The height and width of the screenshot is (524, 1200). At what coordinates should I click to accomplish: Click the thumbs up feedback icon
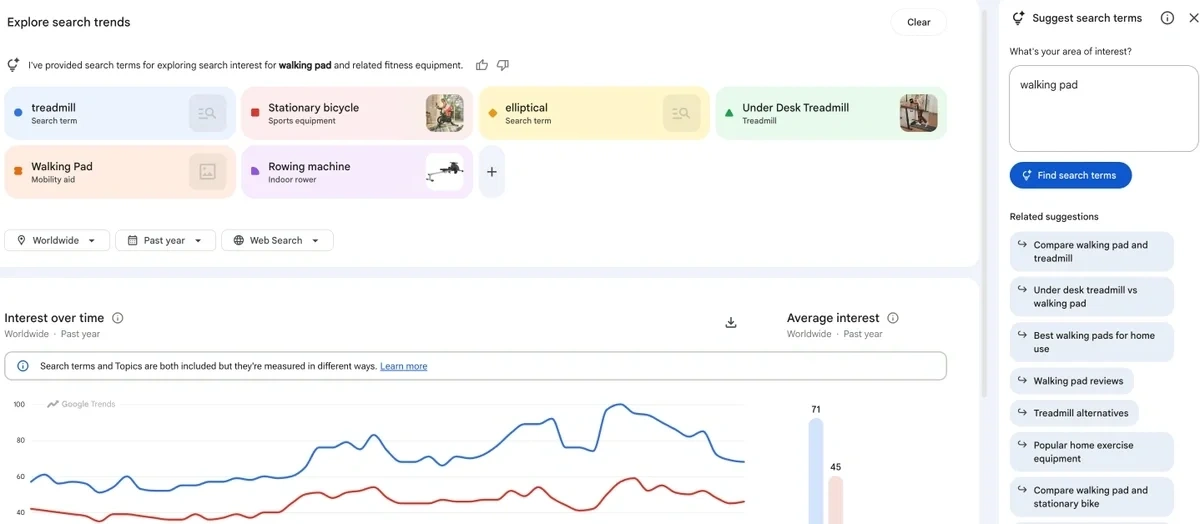(482, 65)
